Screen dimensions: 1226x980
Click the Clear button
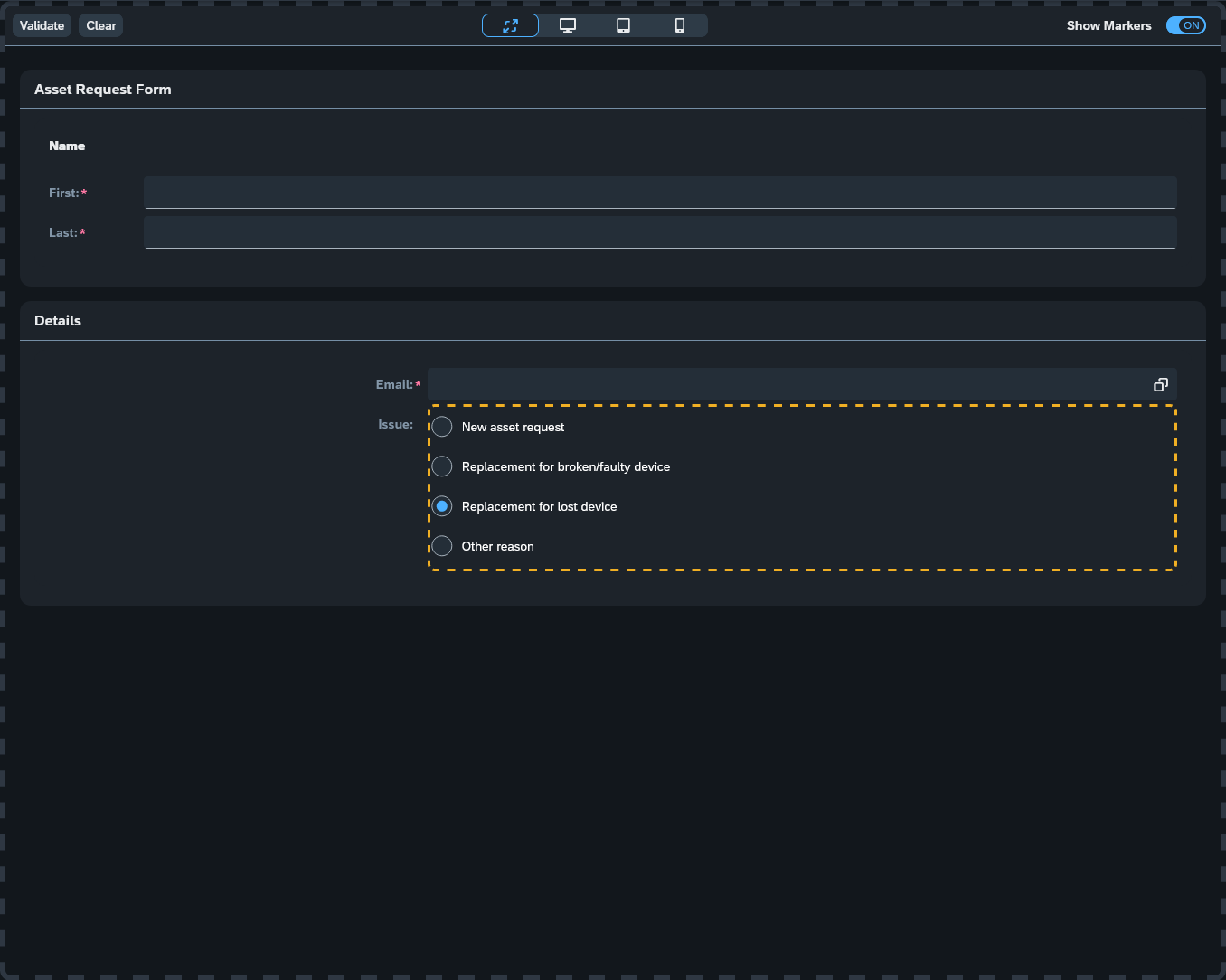tap(99, 25)
